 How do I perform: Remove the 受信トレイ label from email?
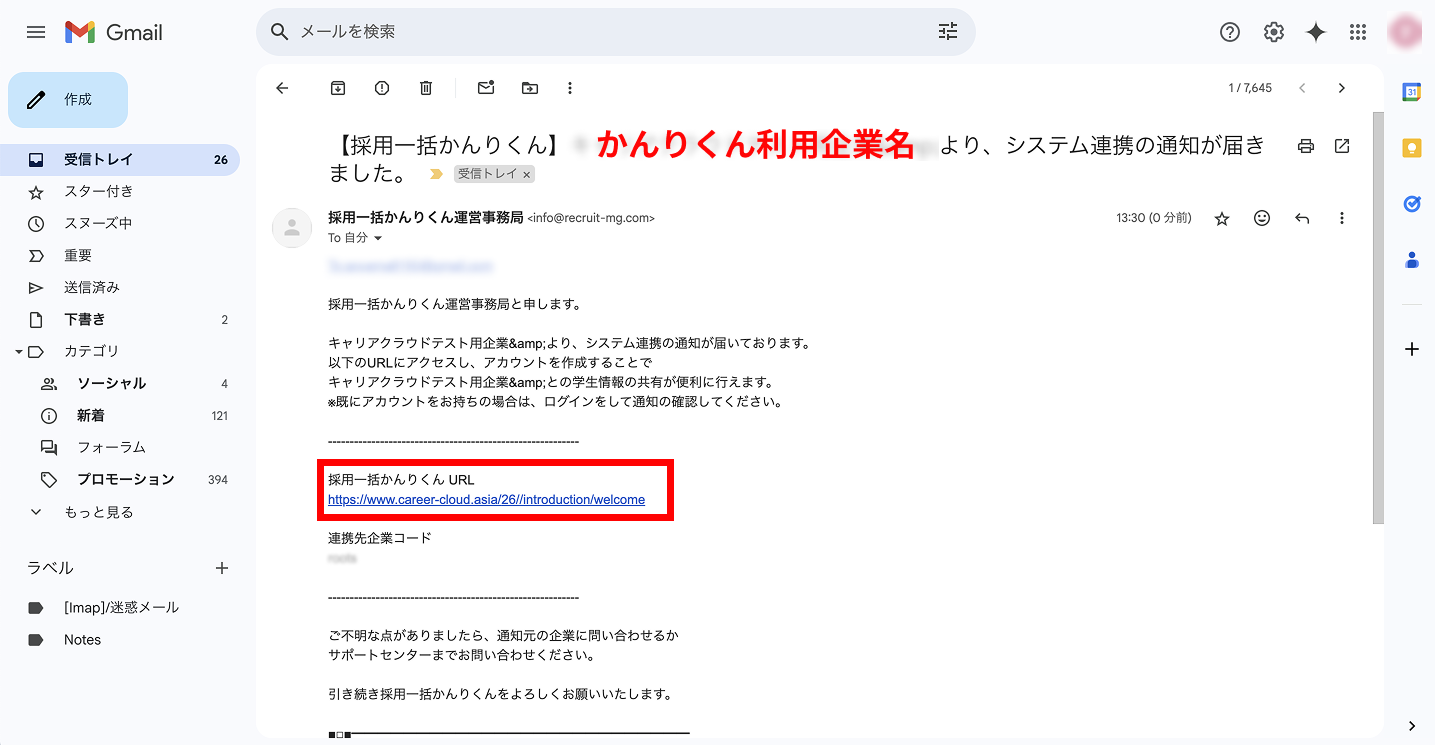527,173
